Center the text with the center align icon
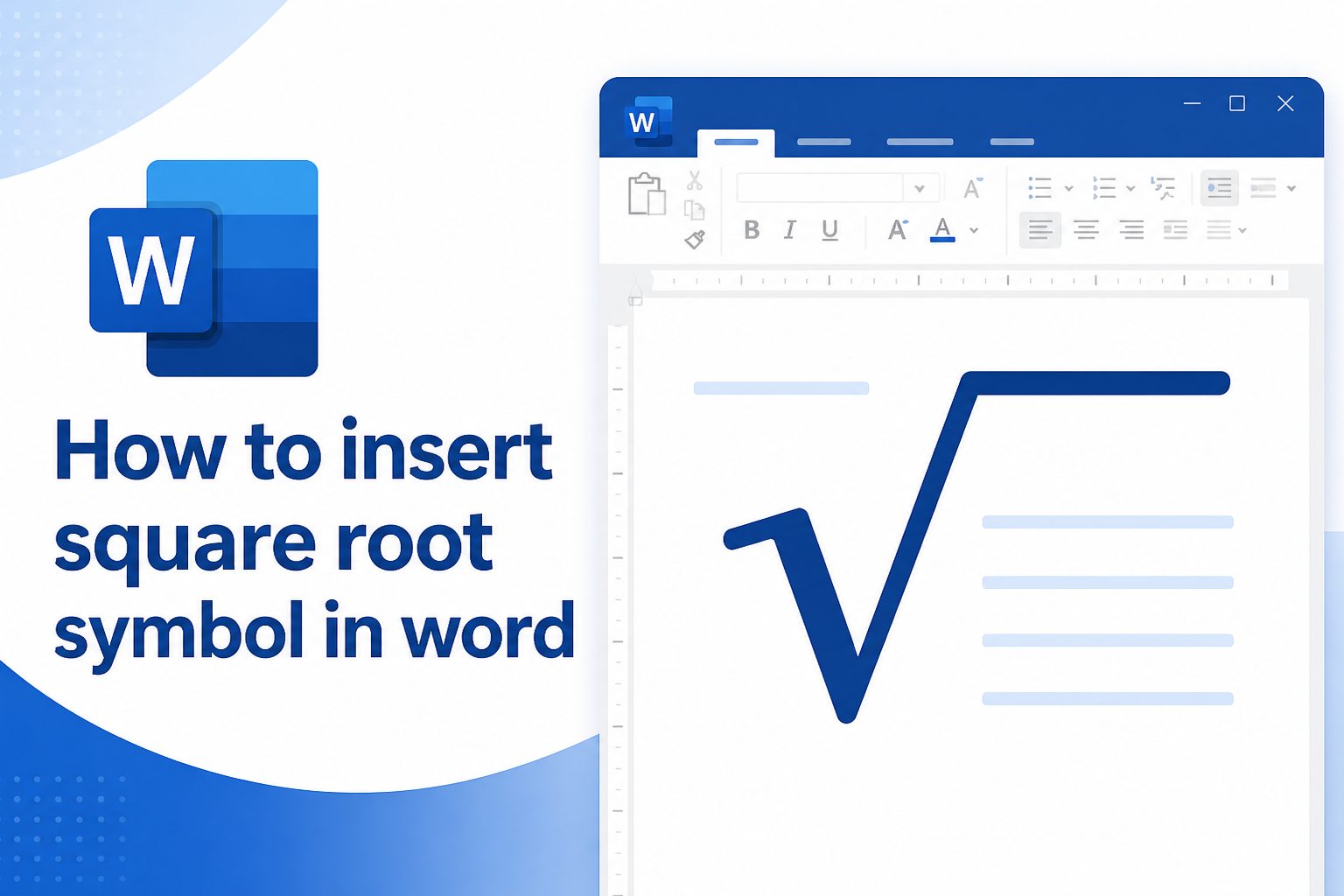 point(1086,230)
